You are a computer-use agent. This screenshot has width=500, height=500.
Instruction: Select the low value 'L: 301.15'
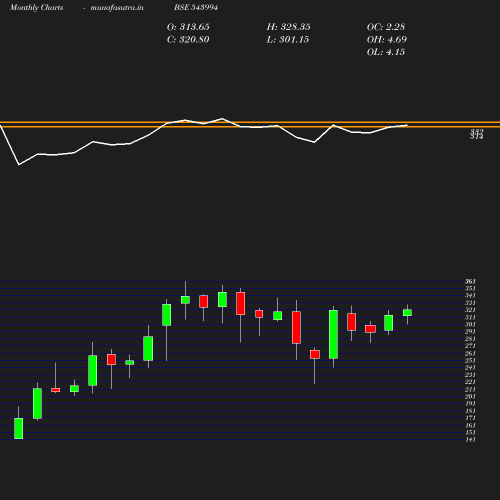(x=288, y=40)
